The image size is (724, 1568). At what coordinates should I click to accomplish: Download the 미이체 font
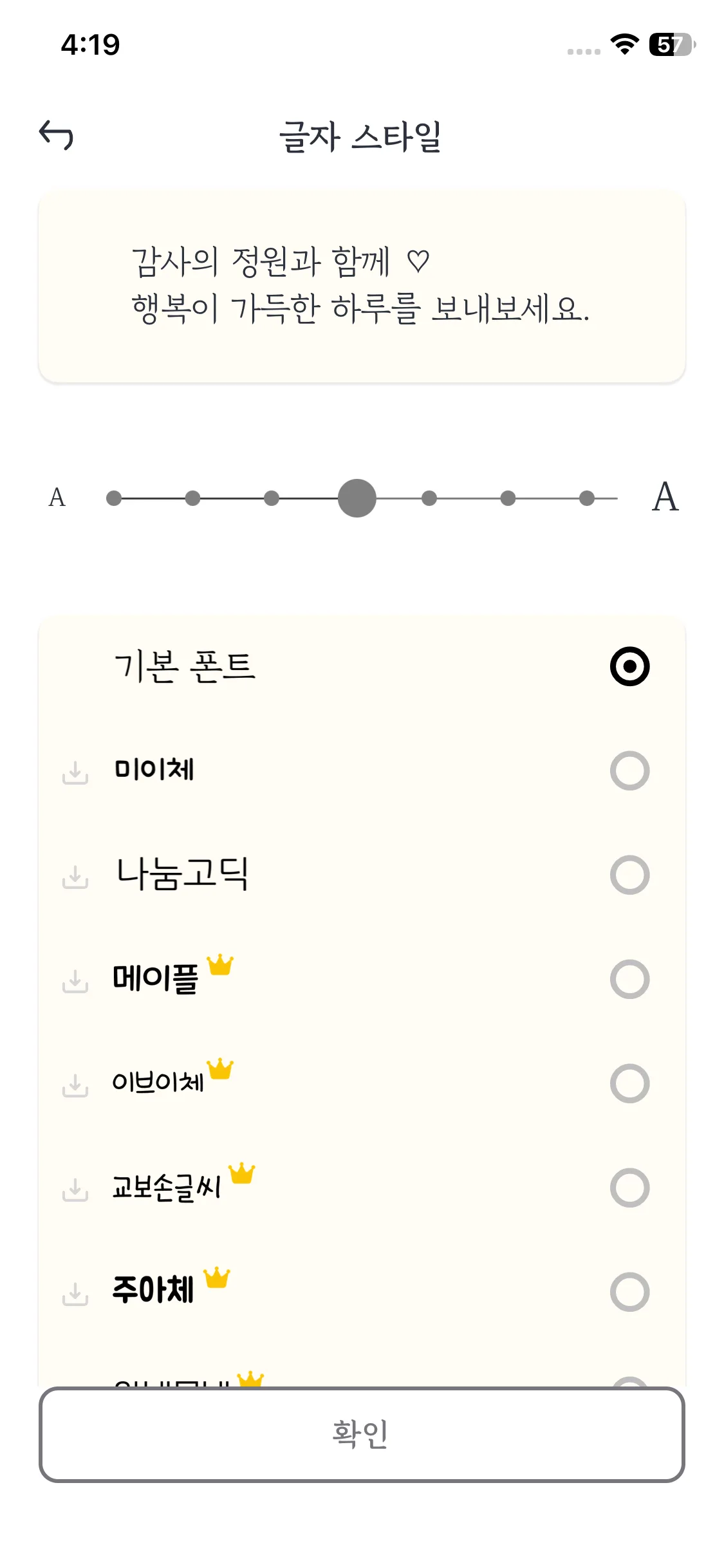click(x=75, y=772)
